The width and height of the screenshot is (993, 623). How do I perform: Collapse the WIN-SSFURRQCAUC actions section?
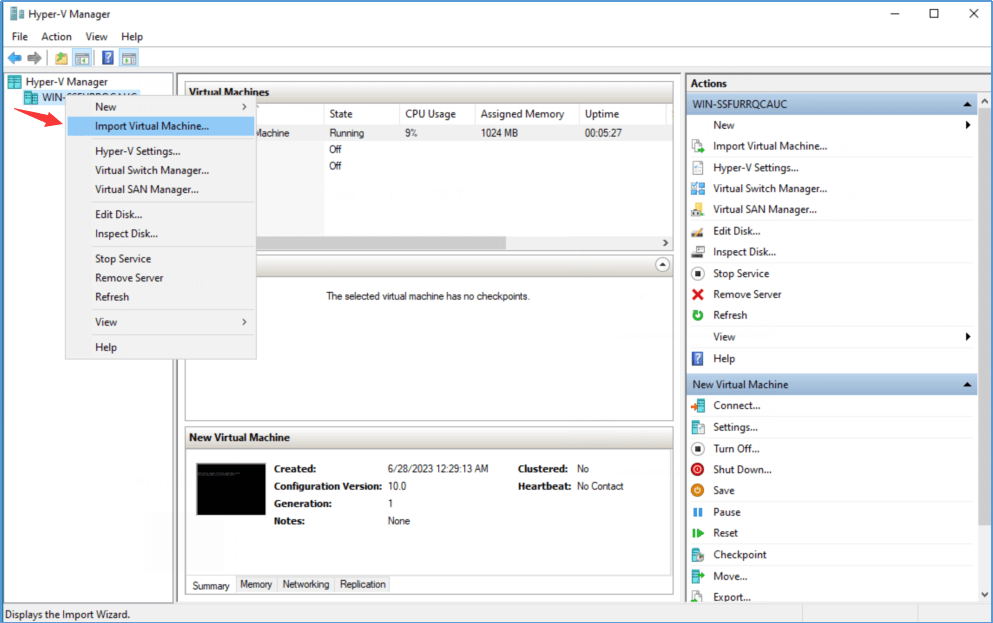coord(967,104)
